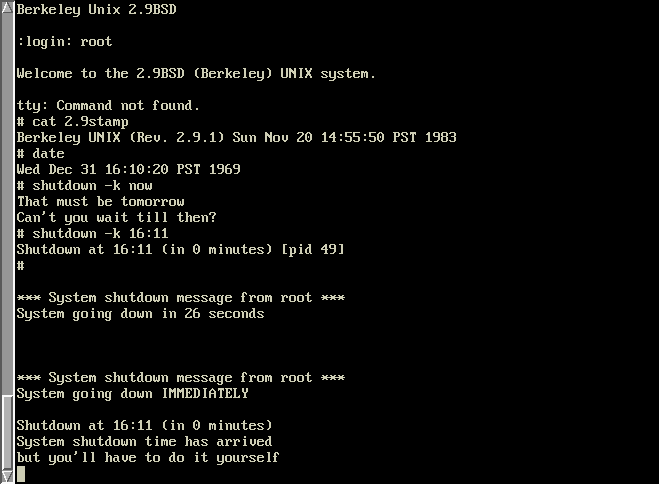Click the scrollbar up arrow
Viewport: 659px width, 484px height.
coord(7,6)
